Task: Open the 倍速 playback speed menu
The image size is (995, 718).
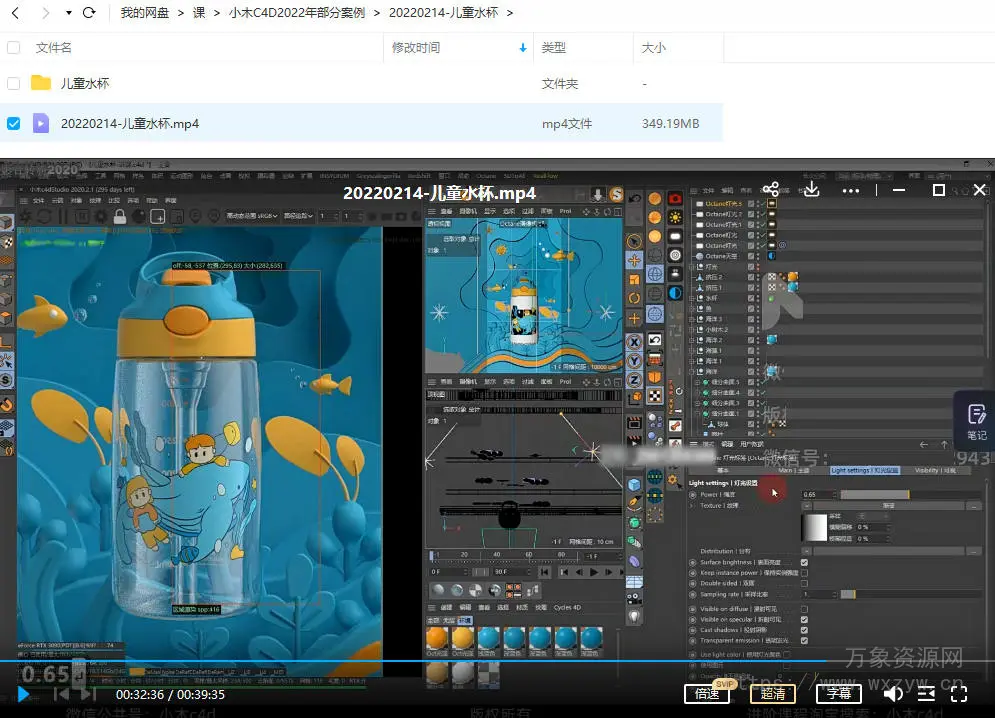Action: pos(707,693)
